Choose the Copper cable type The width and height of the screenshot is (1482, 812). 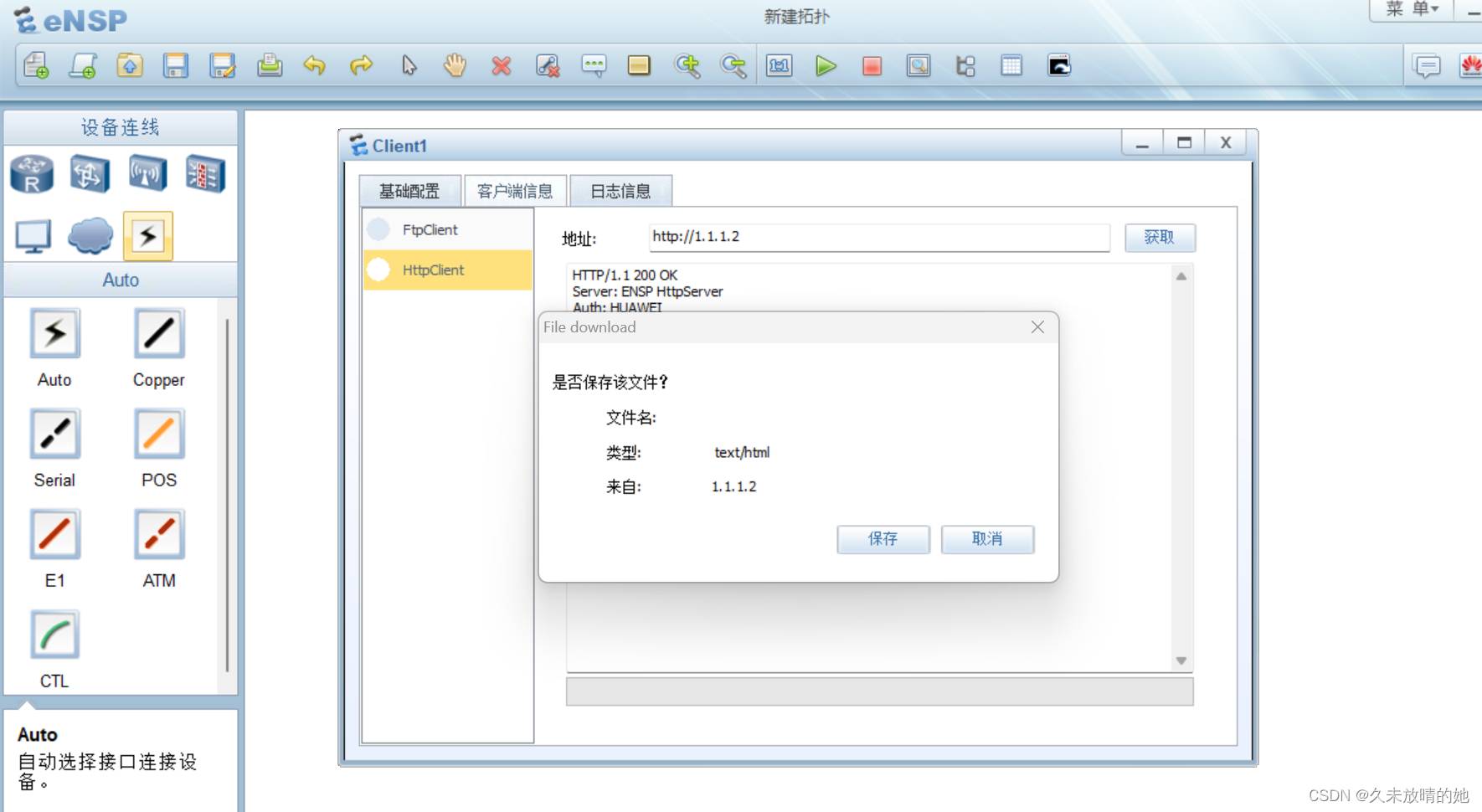(159, 333)
